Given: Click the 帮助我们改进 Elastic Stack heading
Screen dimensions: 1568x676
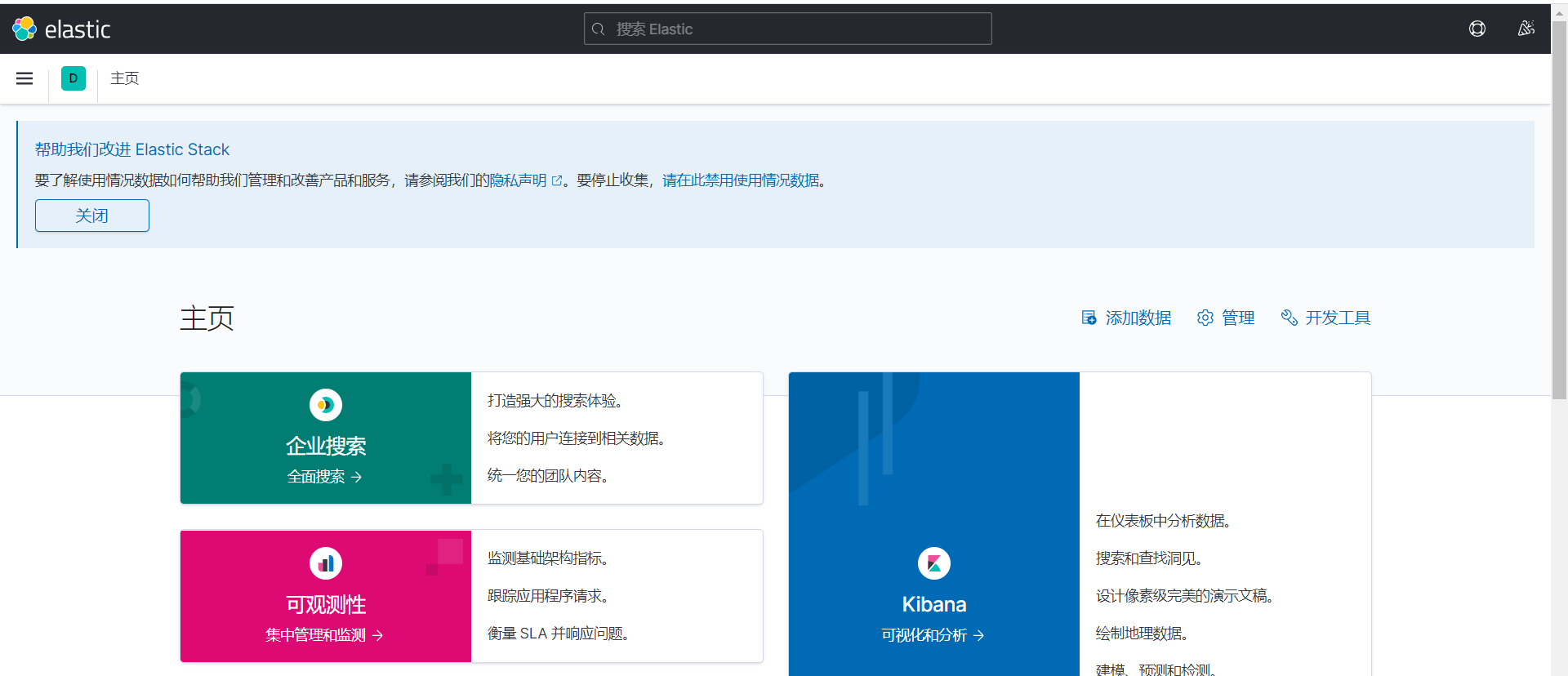Looking at the screenshot, I should coord(132,149).
